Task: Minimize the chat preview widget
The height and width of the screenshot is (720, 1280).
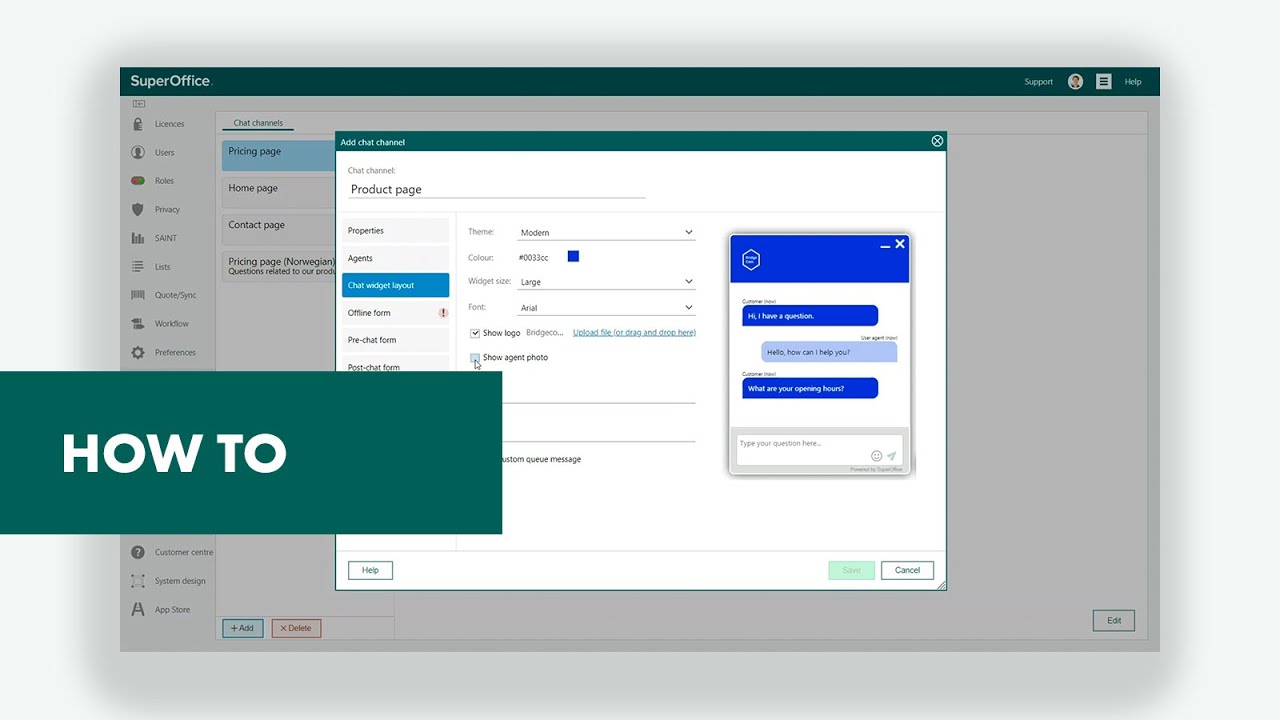Action: point(885,246)
